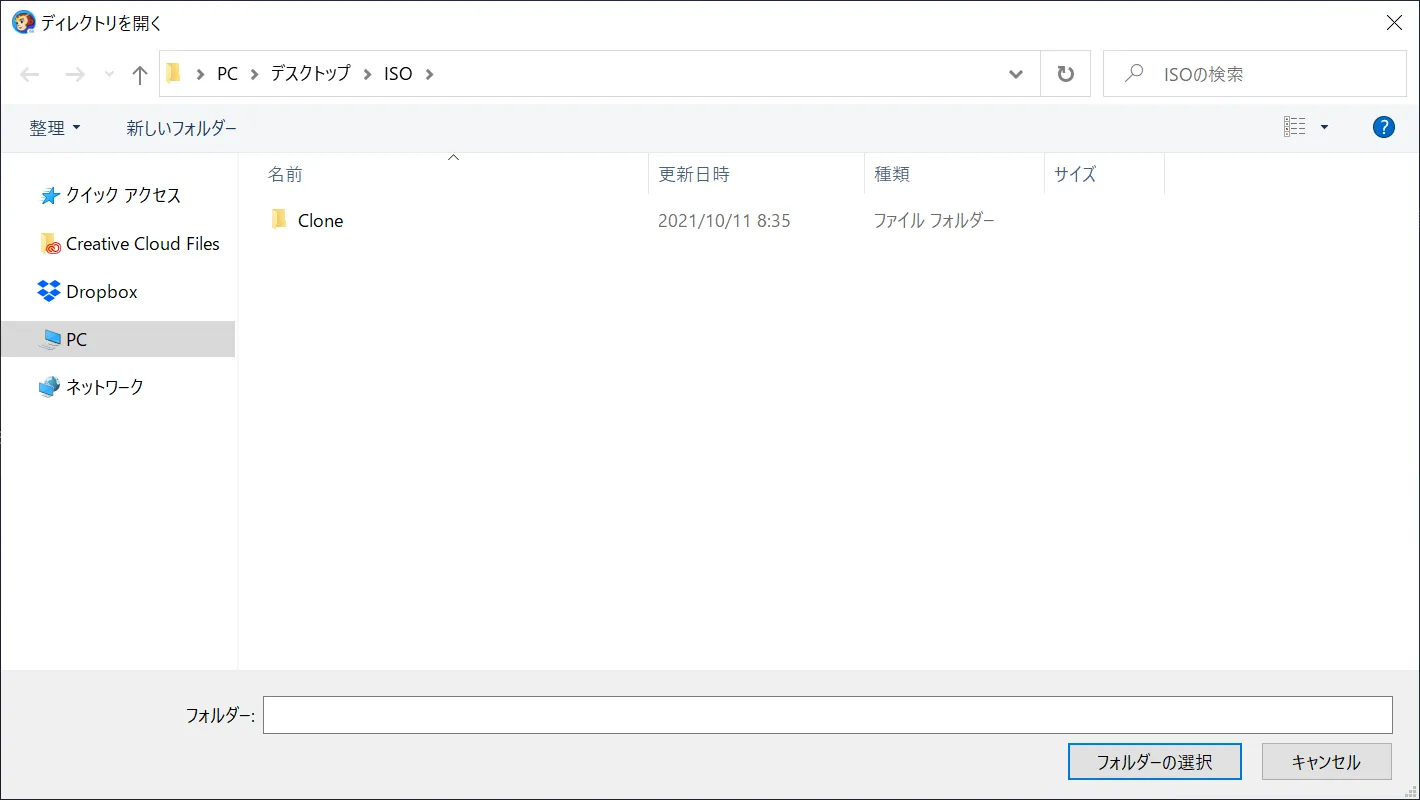
Task: Go forward with the right arrow
Action: pyautogui.click(x=74, y=74)
